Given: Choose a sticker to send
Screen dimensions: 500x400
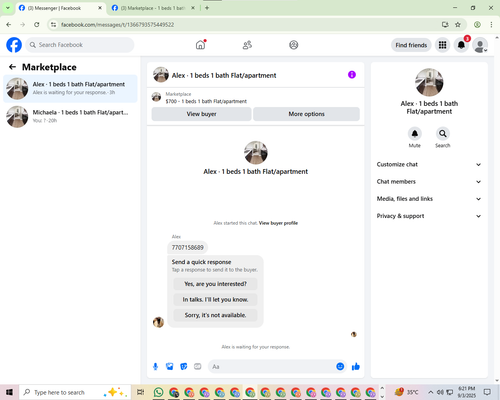Looking at the screenshot, I should tap(184, 367).
